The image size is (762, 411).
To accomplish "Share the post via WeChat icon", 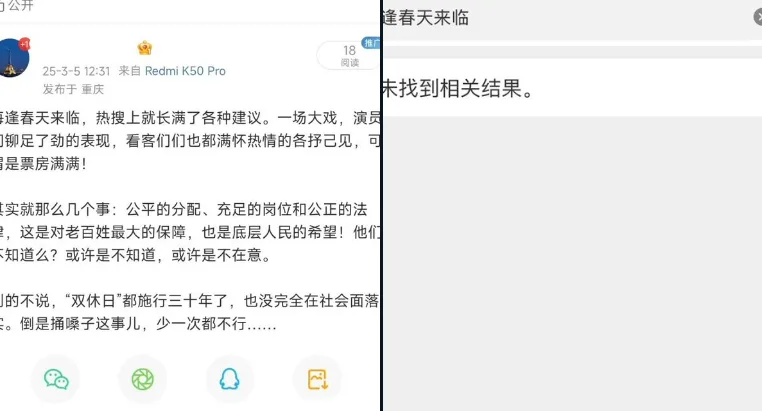I will tap(56, 379).
